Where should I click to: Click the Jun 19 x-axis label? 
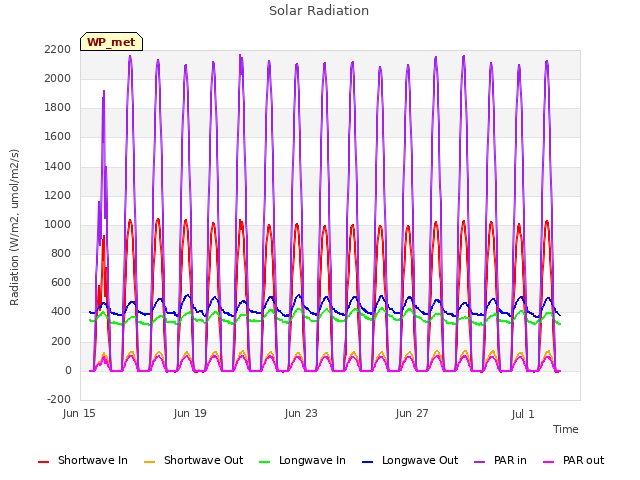pos(190,413)
